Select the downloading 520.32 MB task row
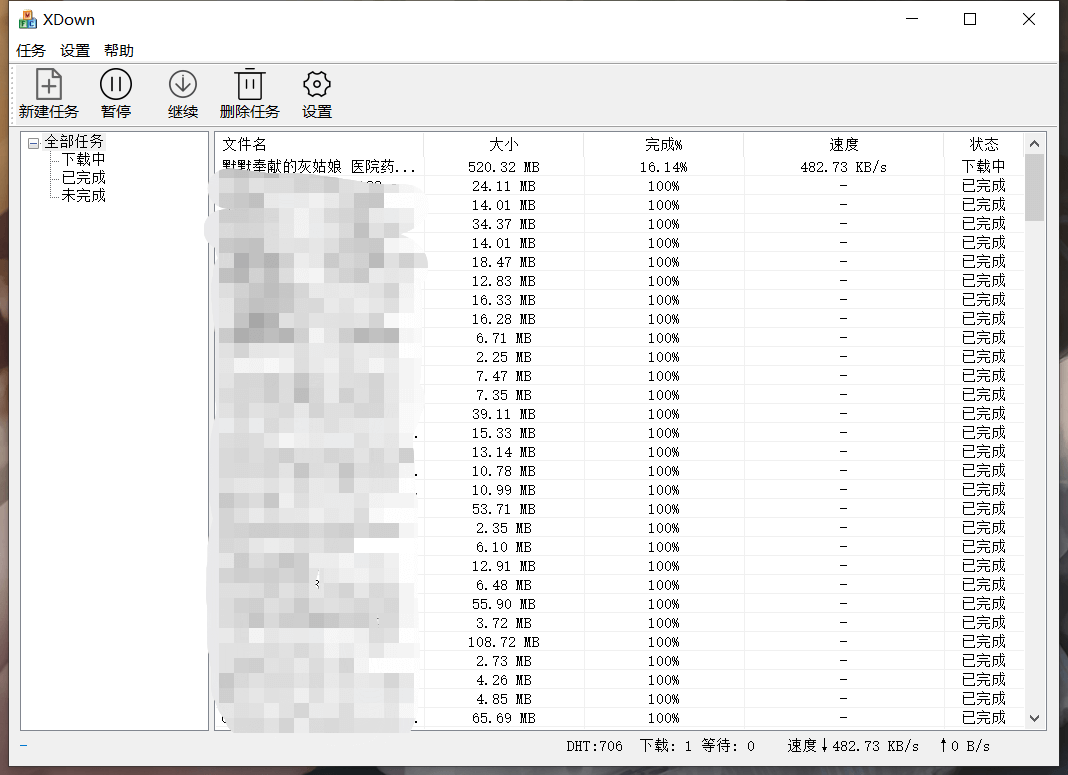Screen dimensions: 1068x775 pos(503,167)
